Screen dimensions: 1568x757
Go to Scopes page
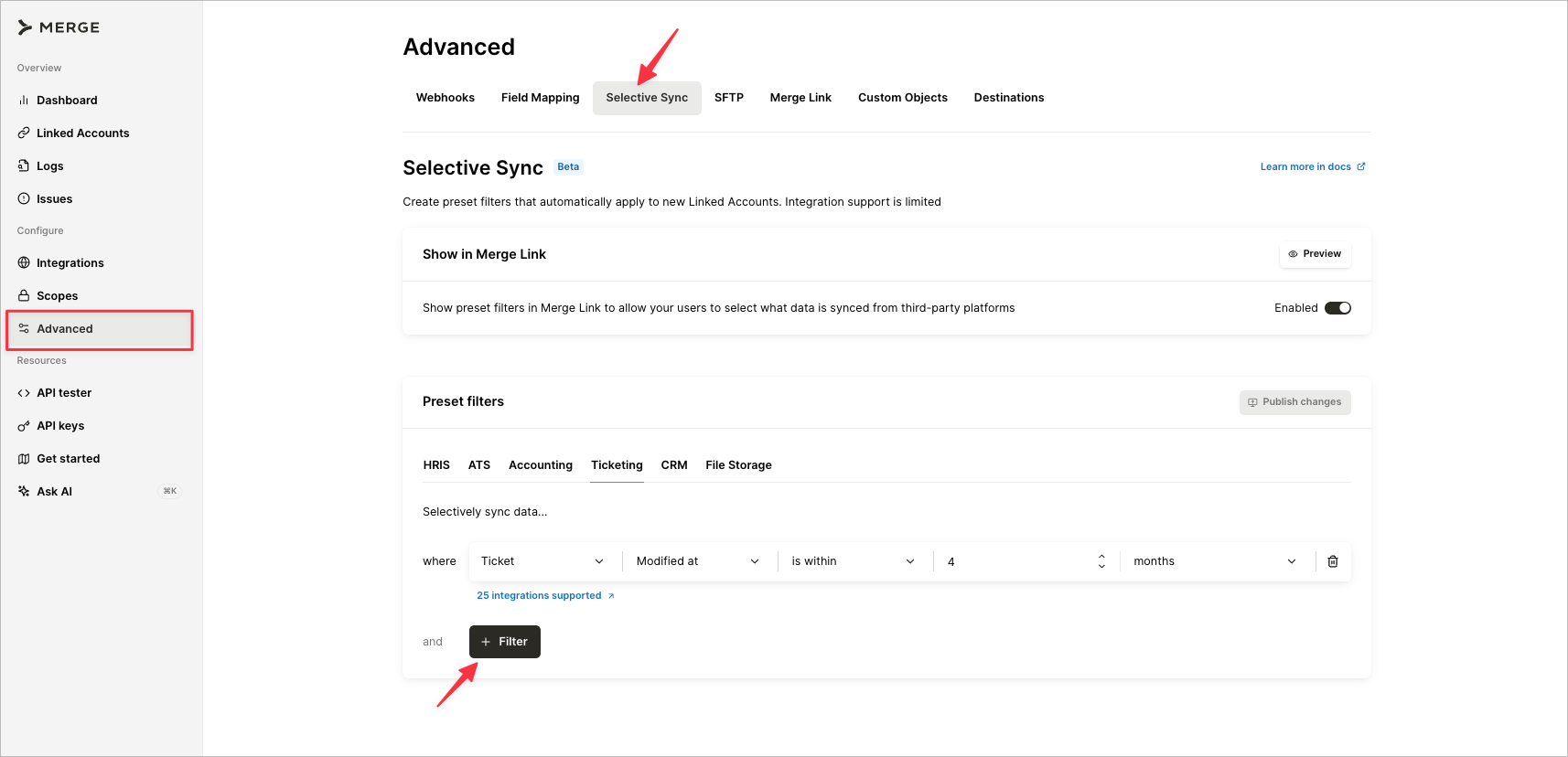pyautogui.click(x=101, y=296)
